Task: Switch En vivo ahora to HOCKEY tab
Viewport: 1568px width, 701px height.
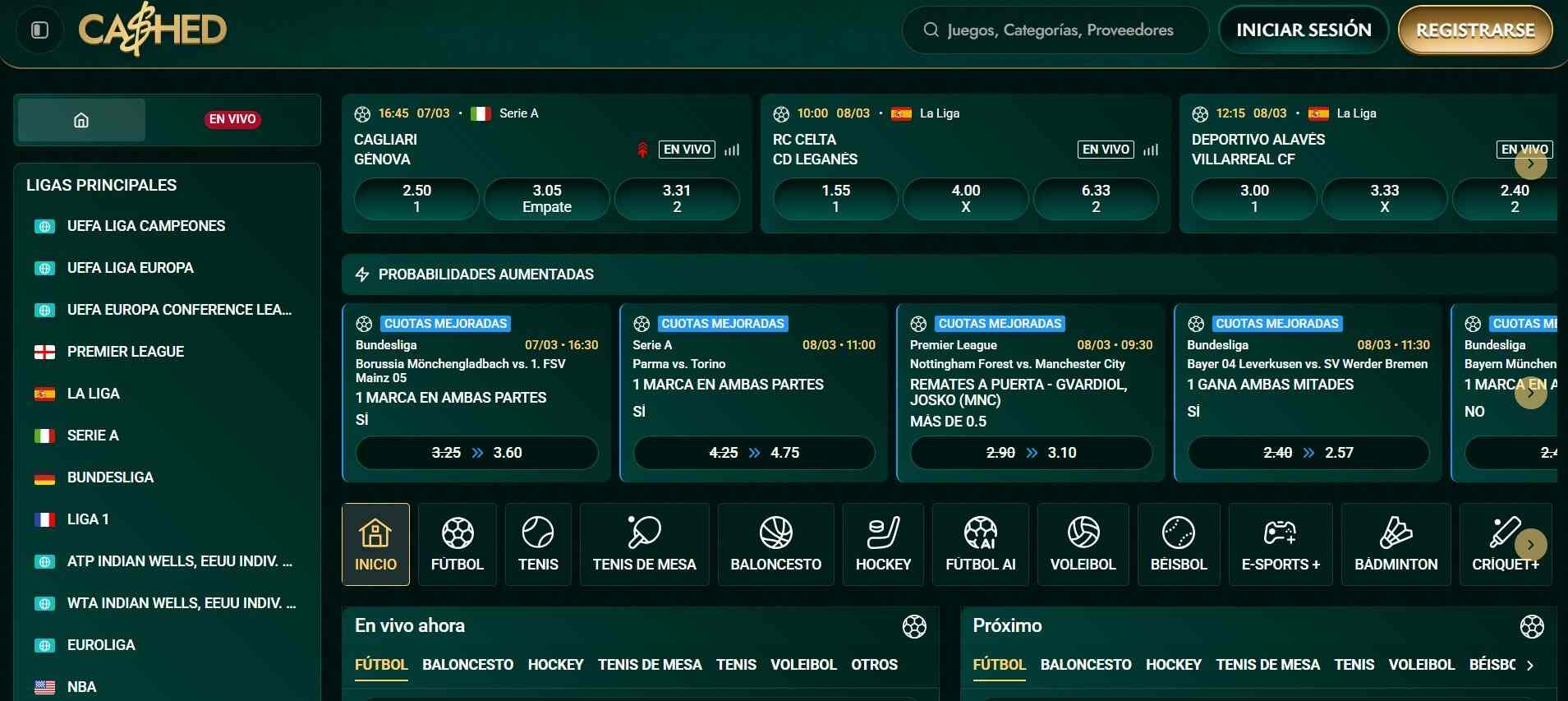Action: pyautogui.click(x=555, y=665)
